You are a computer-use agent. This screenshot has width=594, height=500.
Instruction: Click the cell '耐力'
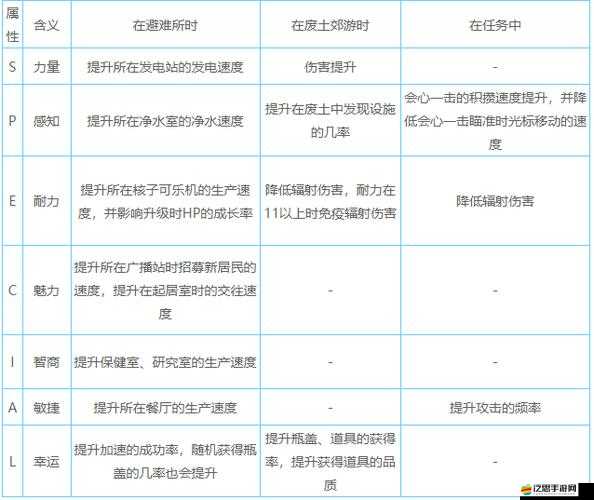click(47, 201)
